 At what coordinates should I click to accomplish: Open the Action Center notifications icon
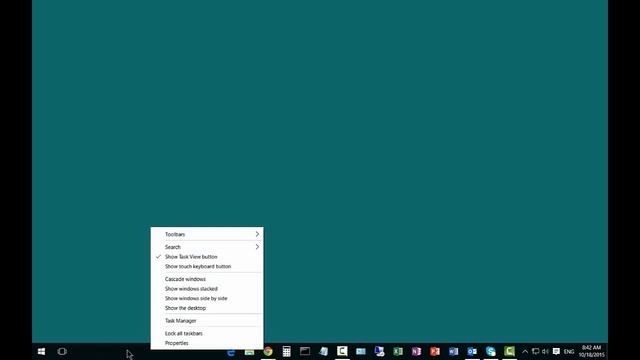556,351
